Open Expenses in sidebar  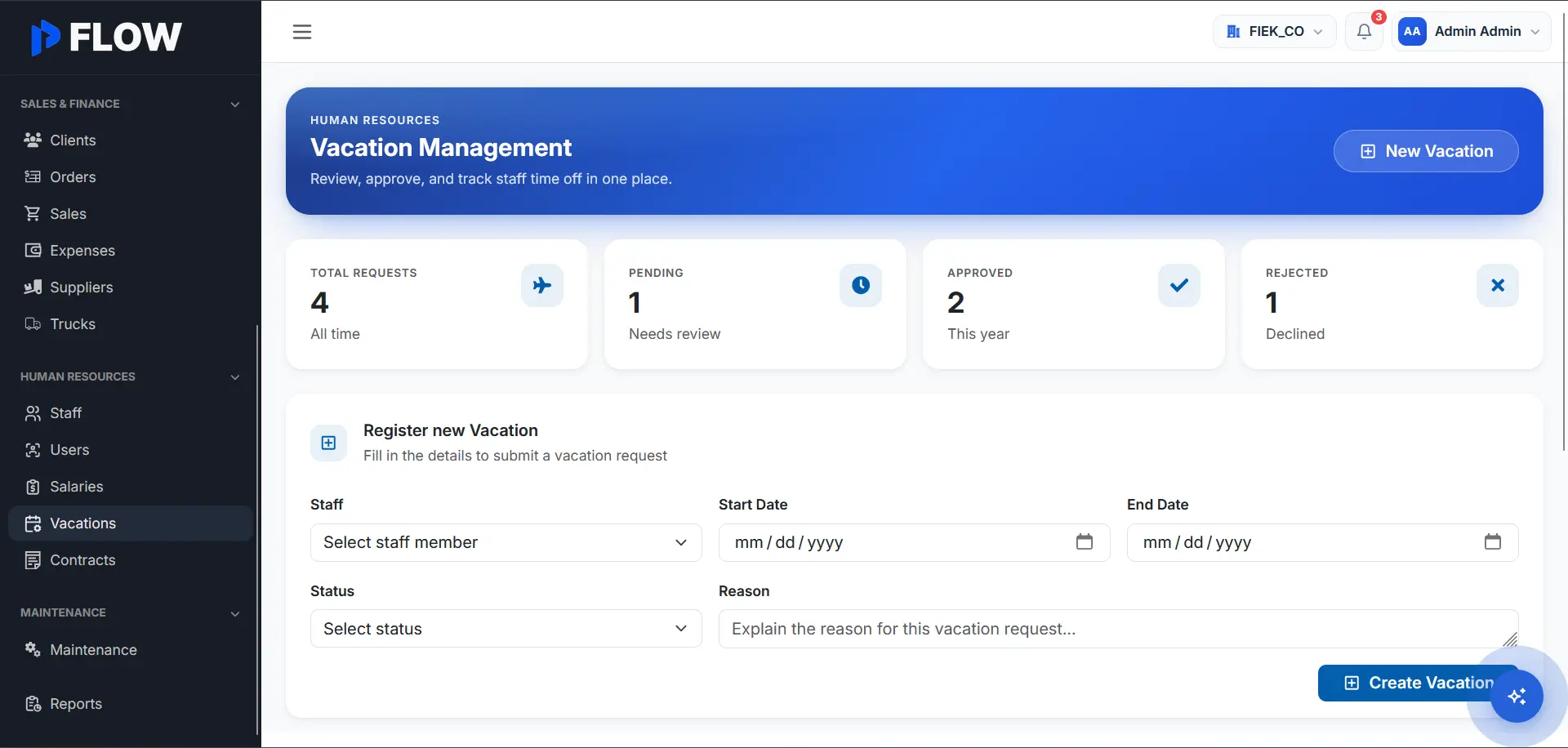(x=131, y=251)
